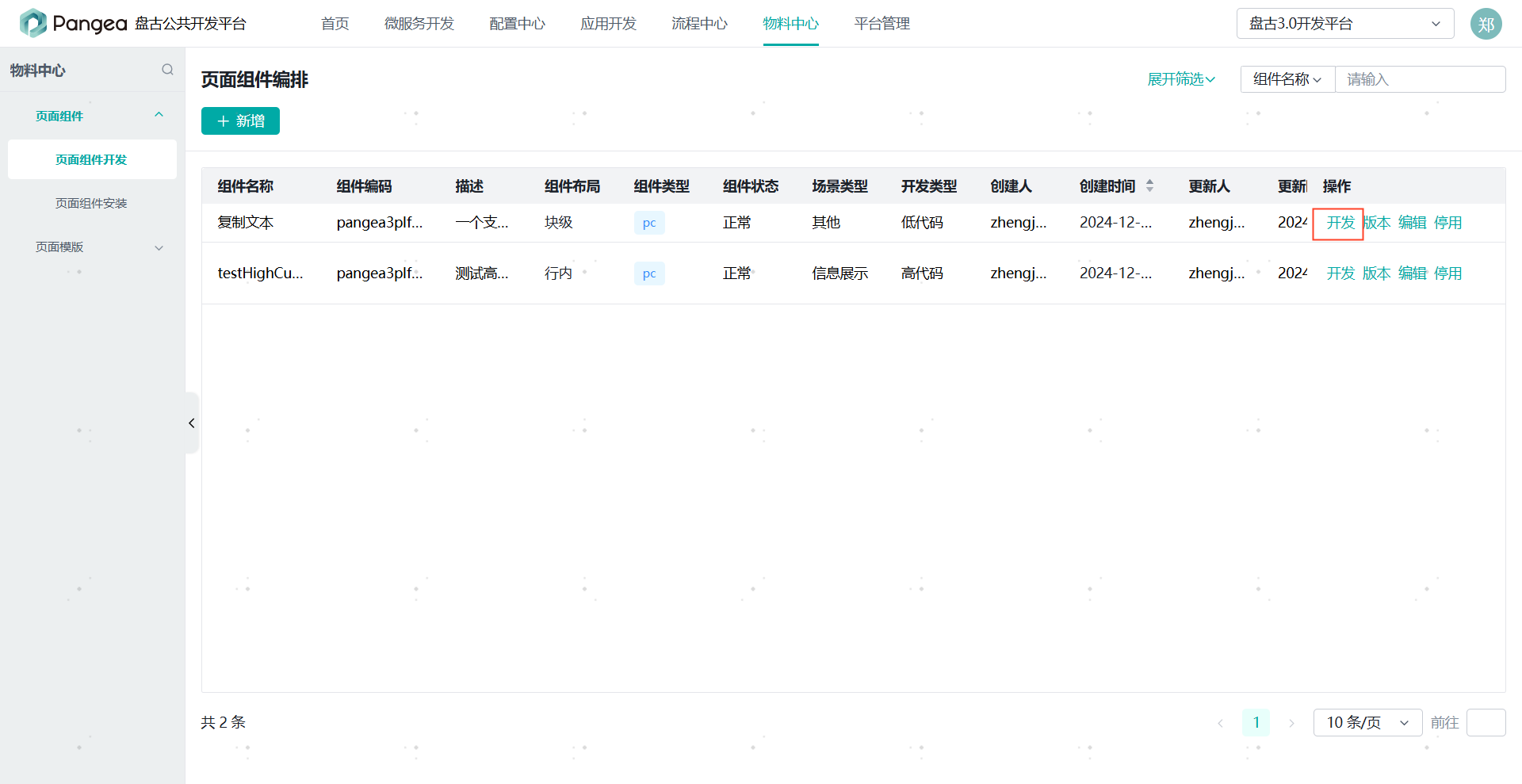Click the user avatar 郑

(1486, 24)
